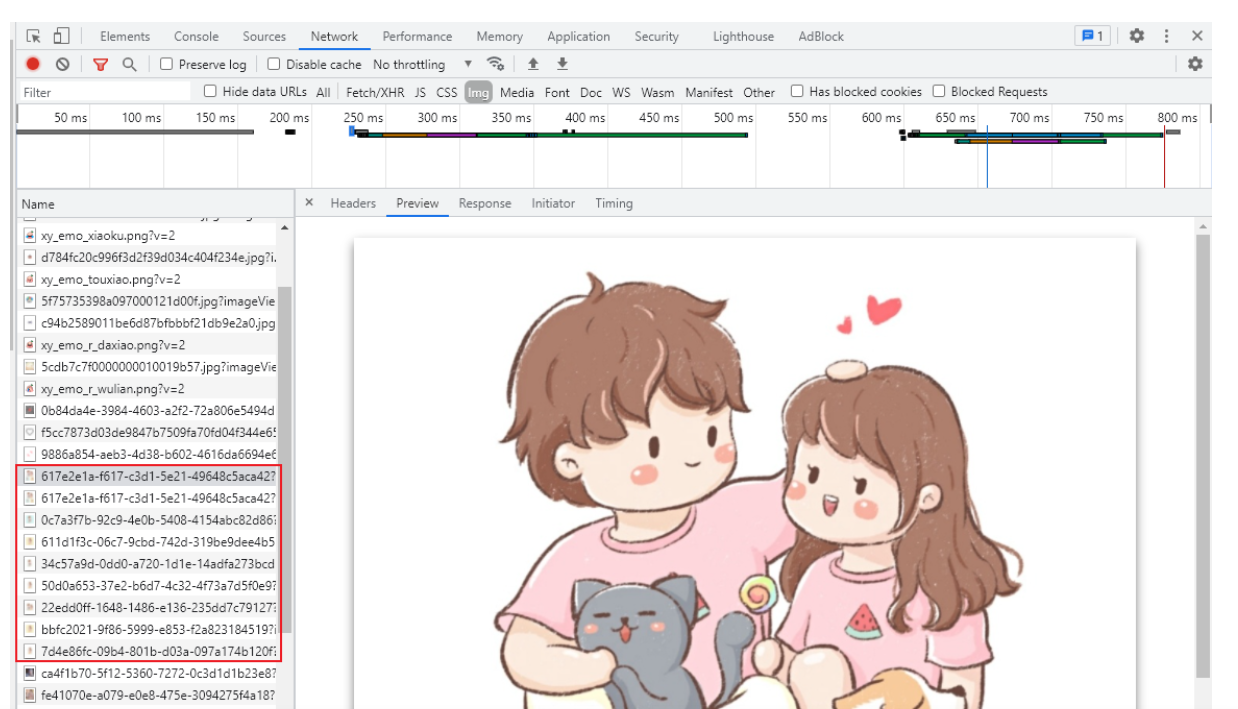Toggle the device toolbar icon
Image resolution: width=1238 pixels, height=709 pixels.
tap(61, 36)
